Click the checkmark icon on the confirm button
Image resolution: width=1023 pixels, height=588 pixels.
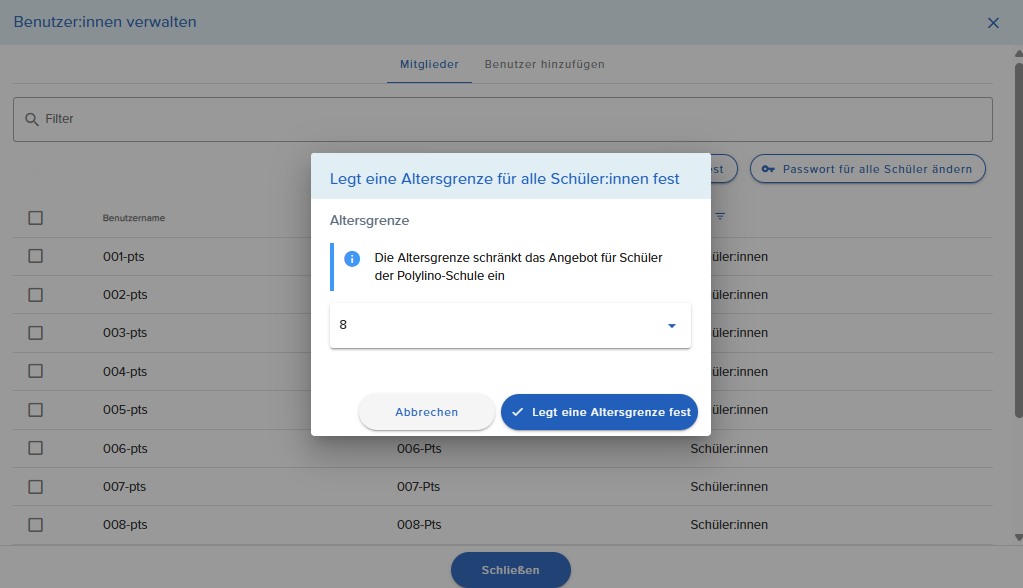click(x=518, y=412)
